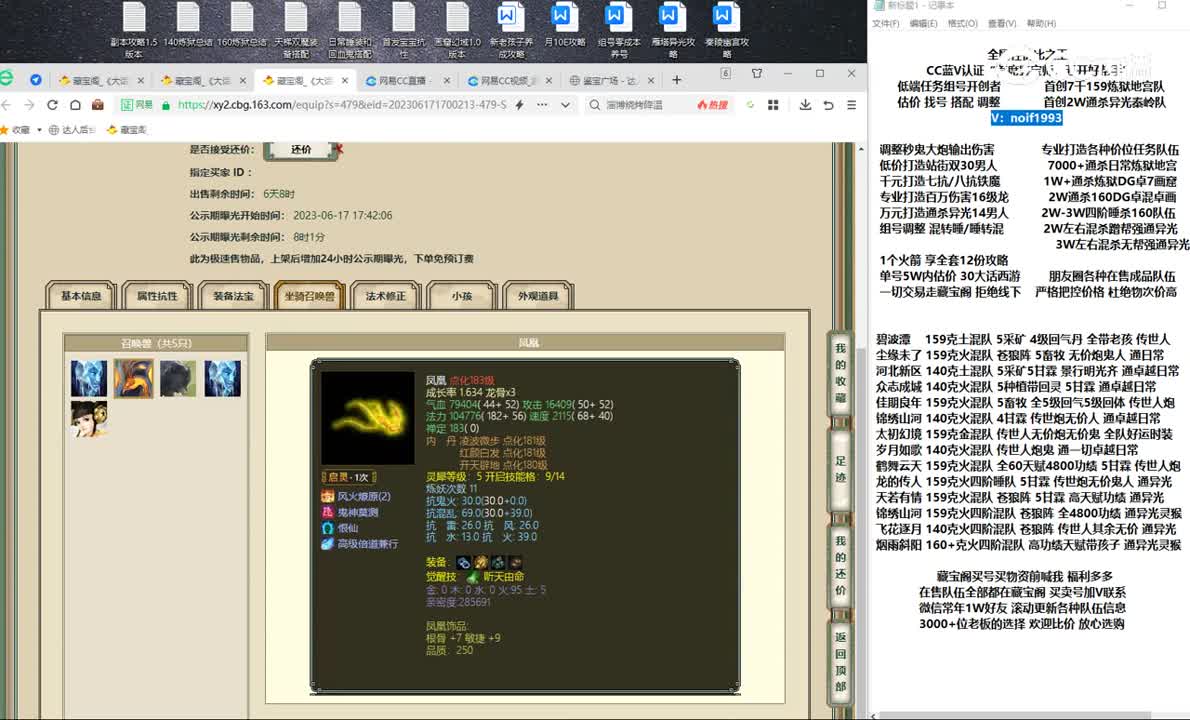Open the 藏宝阁 bookmark in bookmarks bar
The height and width of the screenshot is (720, 1190).
click(127, 130)
